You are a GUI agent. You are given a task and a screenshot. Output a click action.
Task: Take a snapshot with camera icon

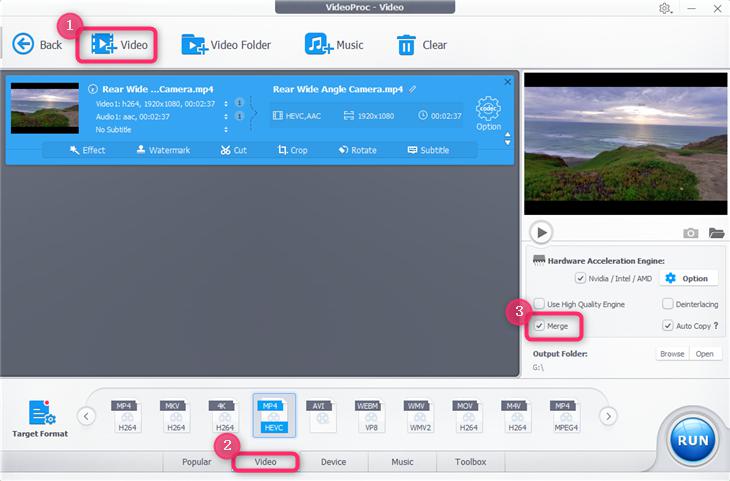[x=690, y=233]
